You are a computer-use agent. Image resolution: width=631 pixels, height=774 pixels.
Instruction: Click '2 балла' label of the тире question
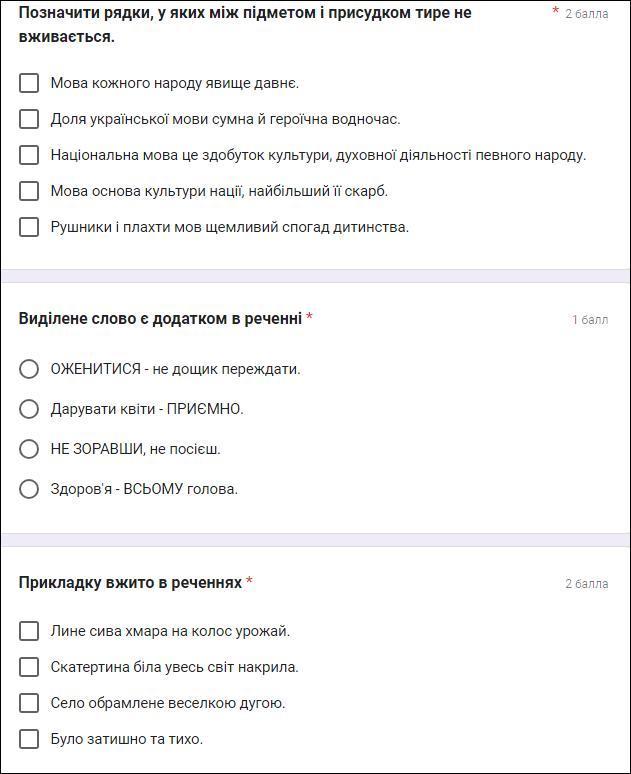click(586, 14)
